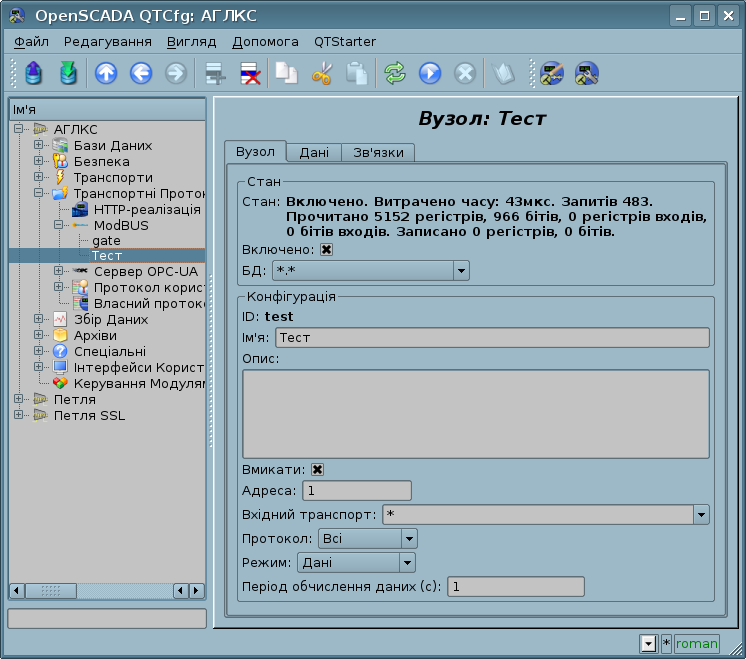Screen dimensions: 746x659
Task: Click the tree scrollbar rightmost arrow
Action: click(196, 591)
